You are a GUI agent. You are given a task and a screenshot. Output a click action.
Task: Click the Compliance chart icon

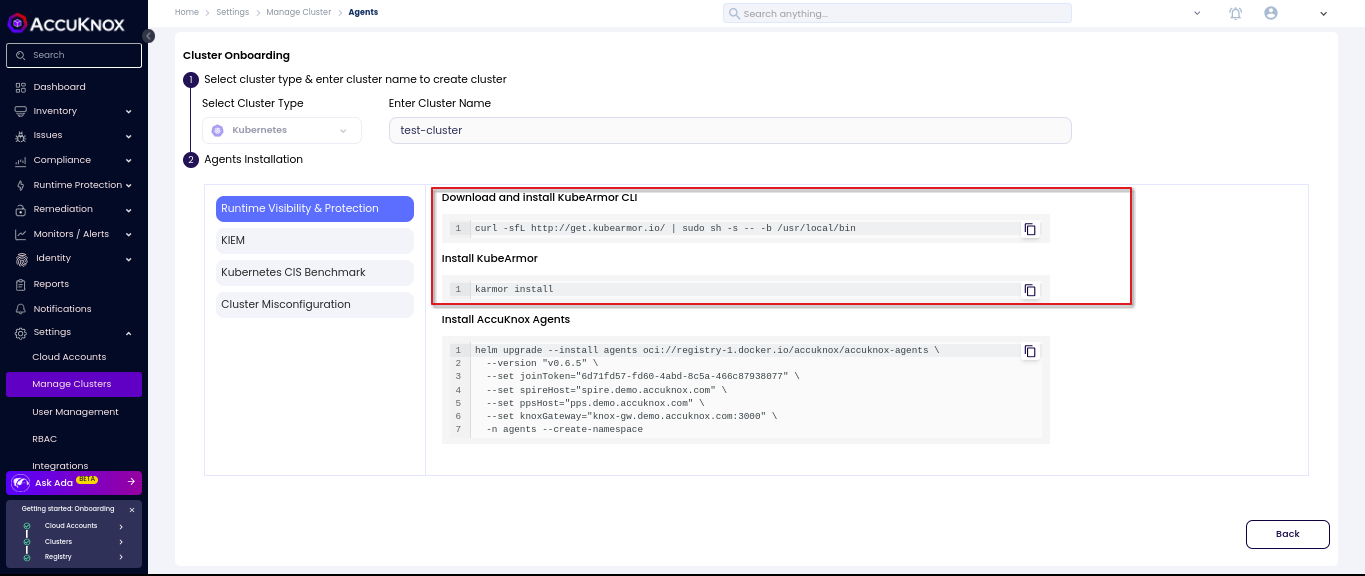coord(21,160)
